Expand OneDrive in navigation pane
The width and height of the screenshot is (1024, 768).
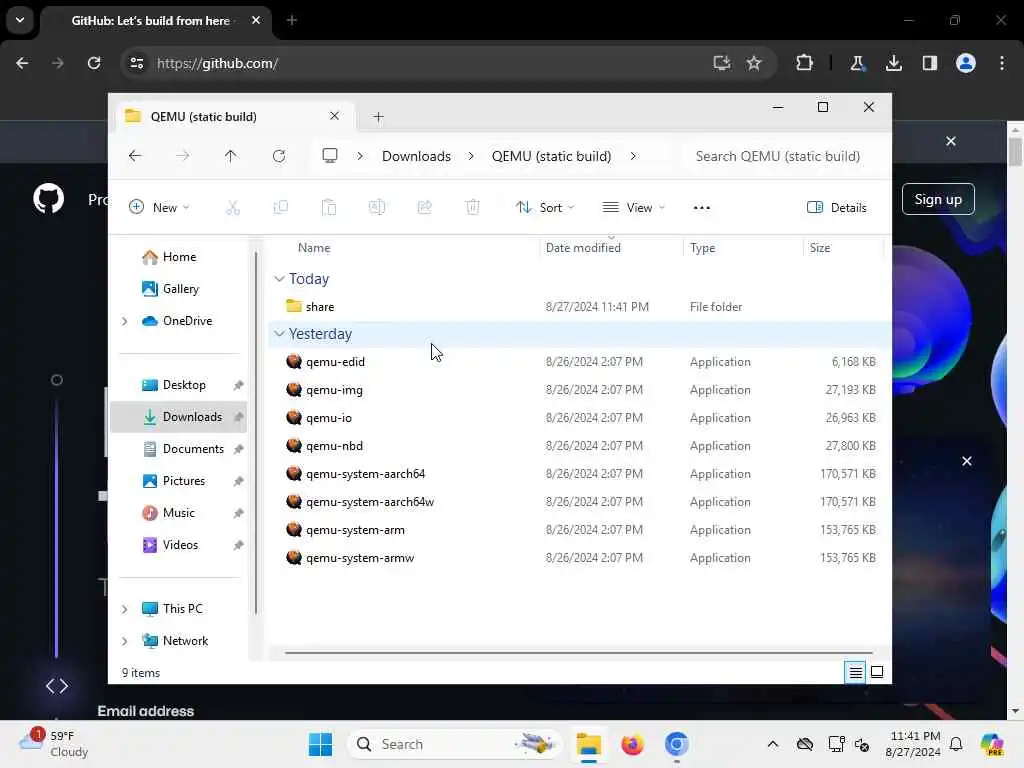click(125, 321)
